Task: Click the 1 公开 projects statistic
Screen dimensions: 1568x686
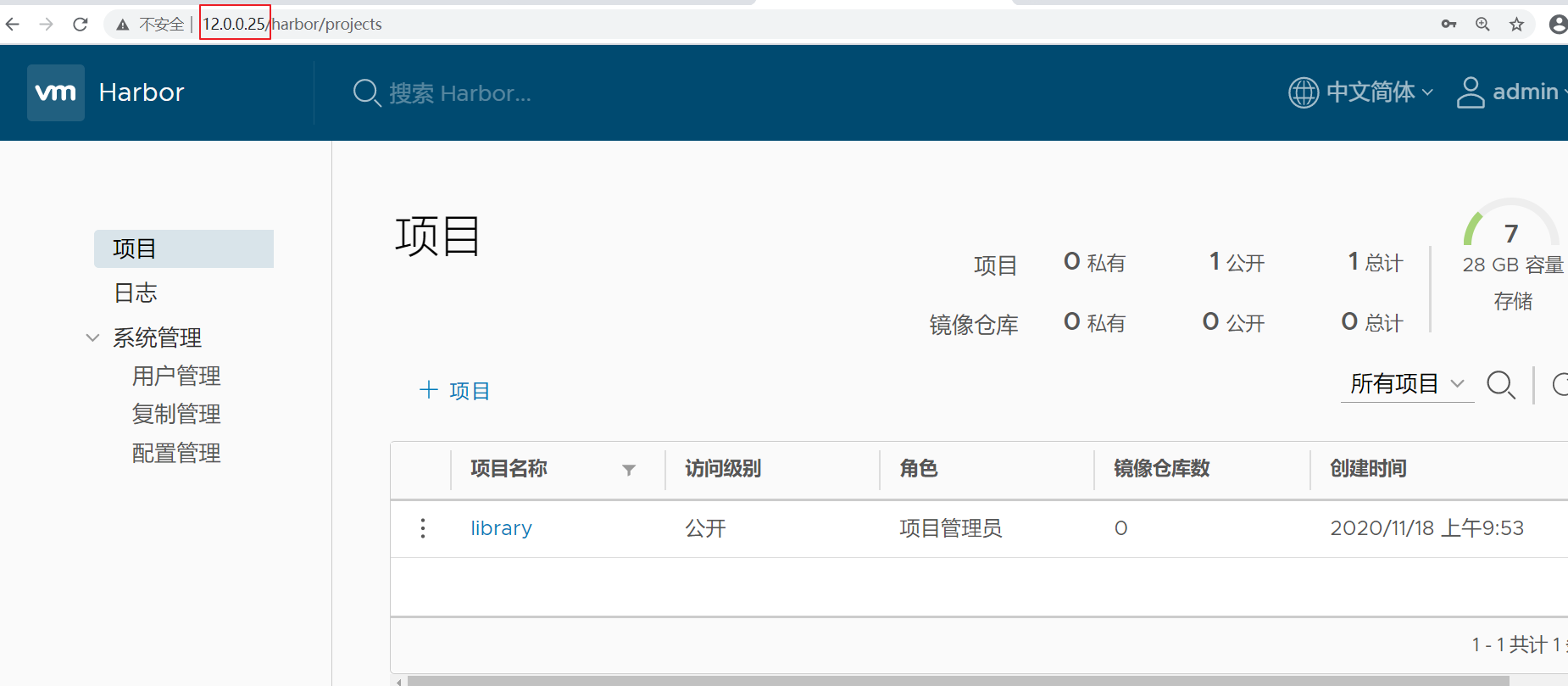Action: click(1237, 262)
